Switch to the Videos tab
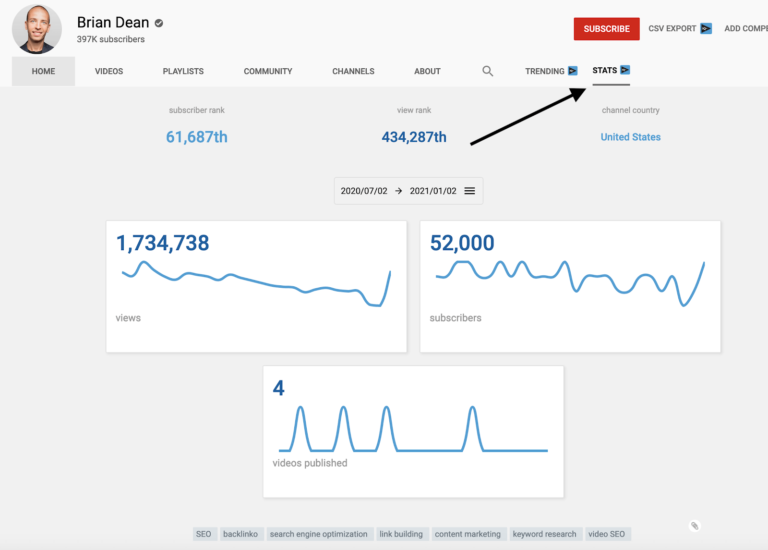 pyautogui.click(x=109, y=71)
